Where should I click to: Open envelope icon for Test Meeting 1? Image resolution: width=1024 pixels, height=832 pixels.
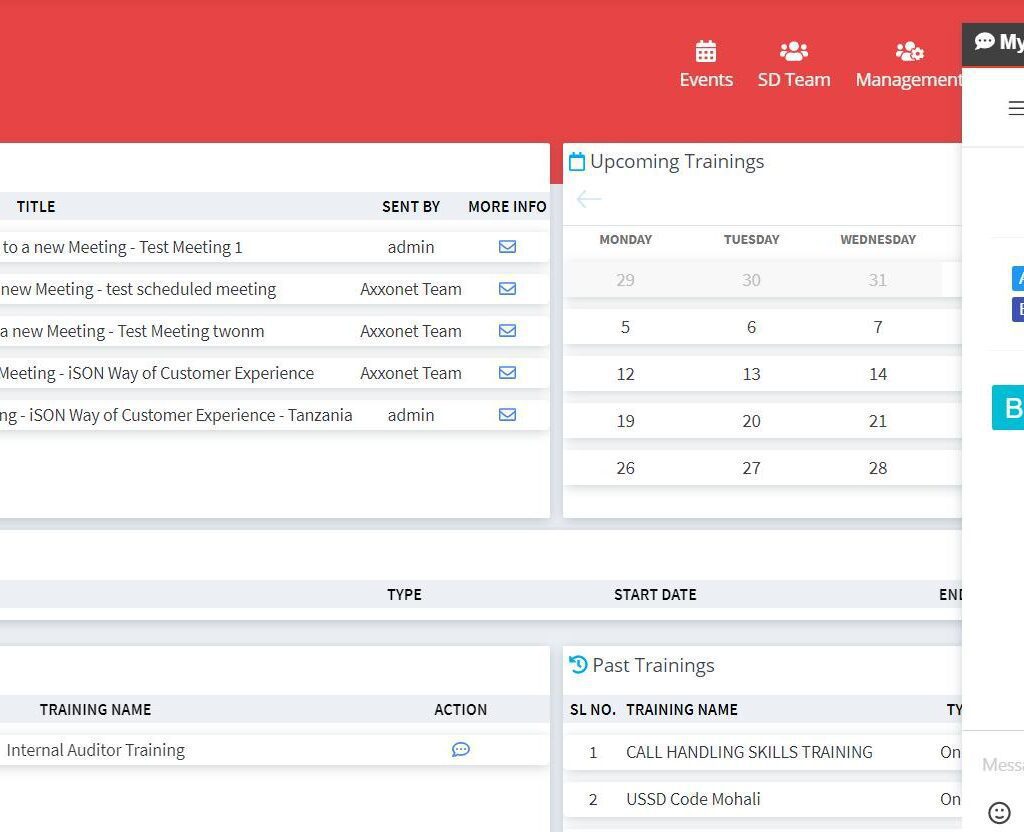tap(507, 247)
